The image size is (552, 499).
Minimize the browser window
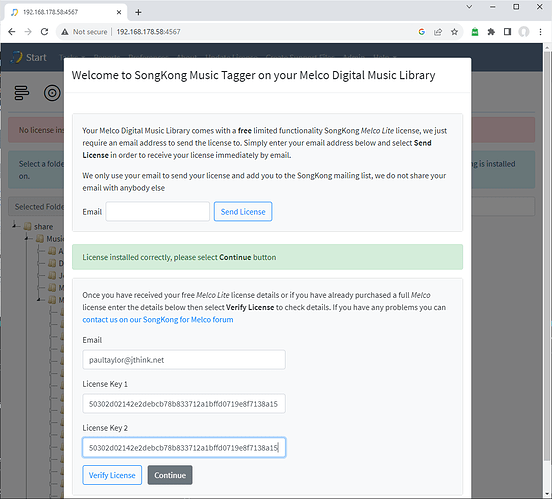pyautogui.click(x=493, y=6)
